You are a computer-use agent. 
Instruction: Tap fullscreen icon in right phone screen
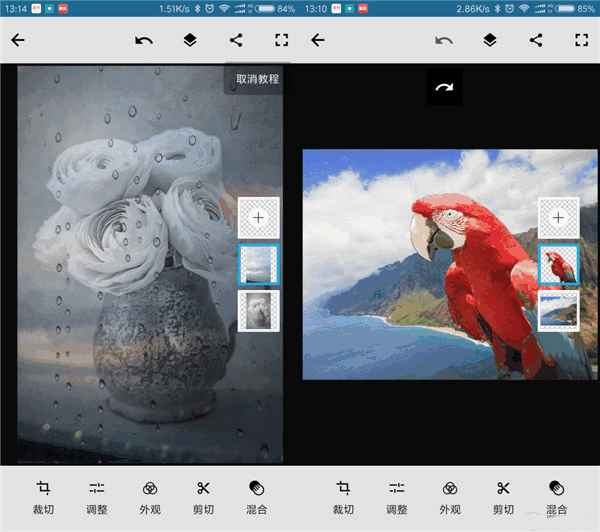[x=582, y=40]
